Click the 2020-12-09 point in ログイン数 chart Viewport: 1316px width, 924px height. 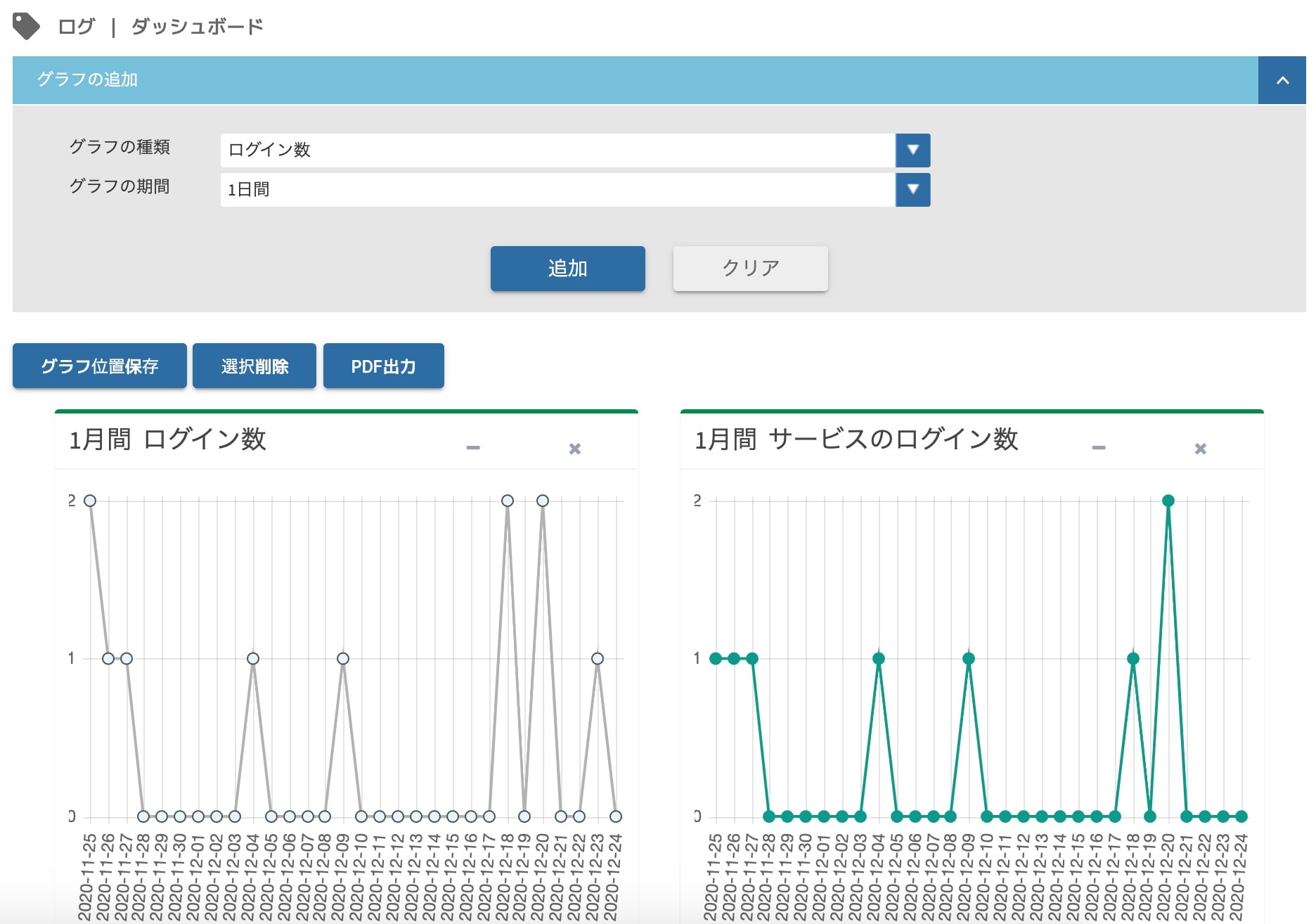coord(343,658)
